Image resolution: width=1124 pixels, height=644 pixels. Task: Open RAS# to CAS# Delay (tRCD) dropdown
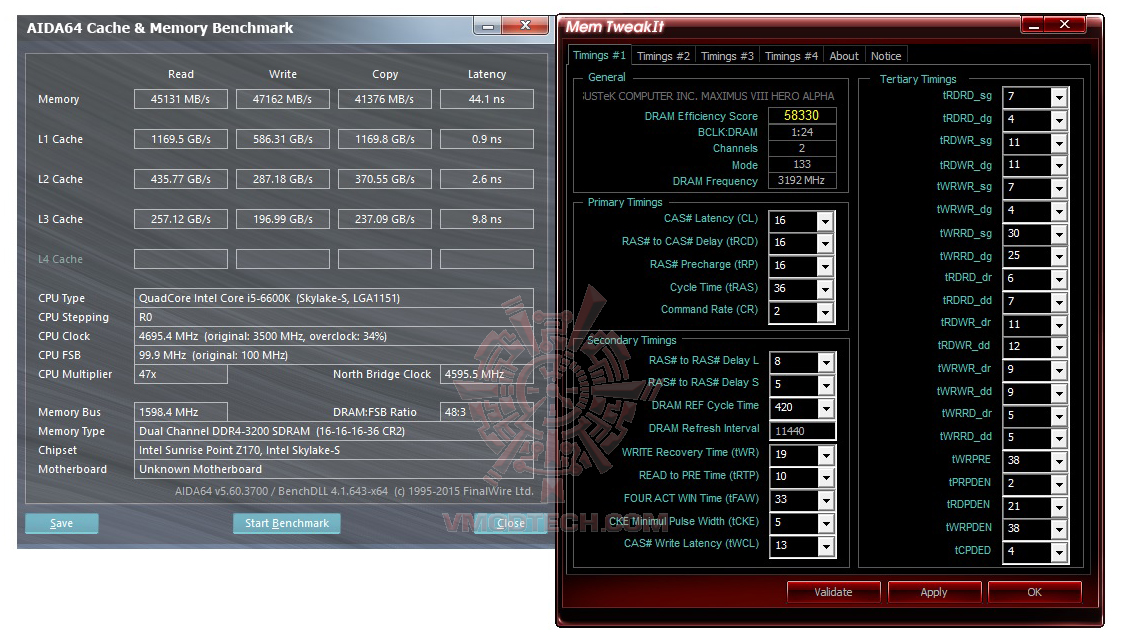click(x=825, y=243)
